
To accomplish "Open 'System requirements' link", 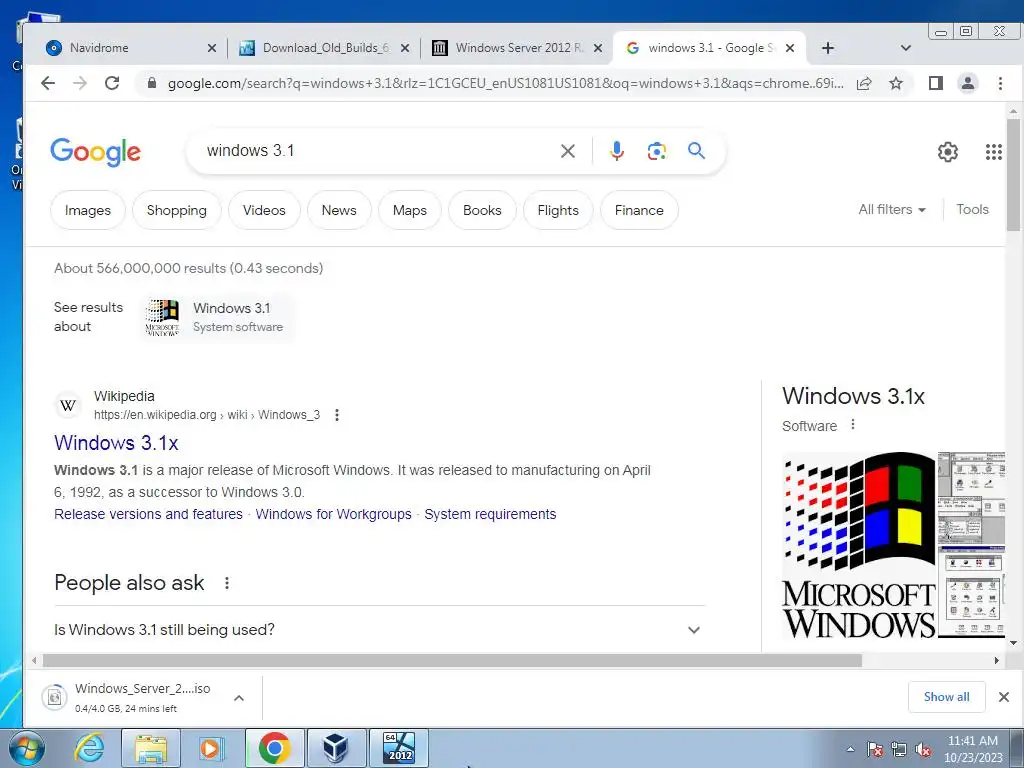I will 490,514.
